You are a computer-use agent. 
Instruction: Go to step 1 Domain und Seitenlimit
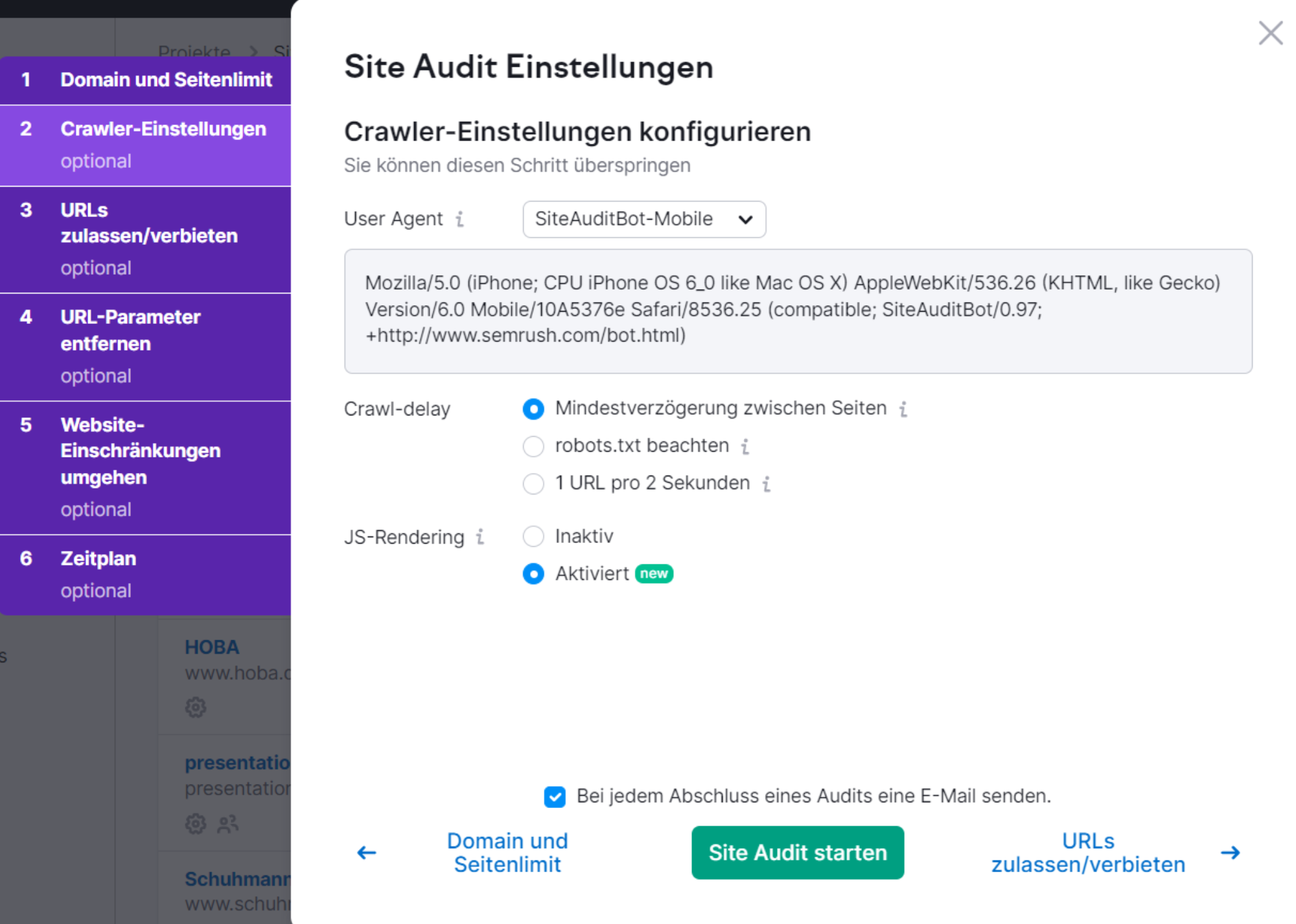click(145, 80)
